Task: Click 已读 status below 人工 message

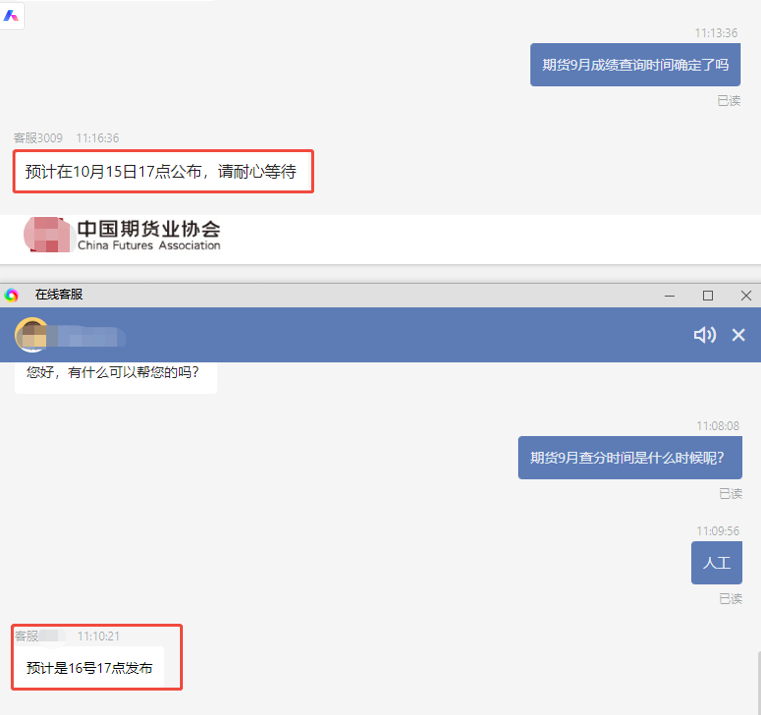Action: [x=730, y=599]
